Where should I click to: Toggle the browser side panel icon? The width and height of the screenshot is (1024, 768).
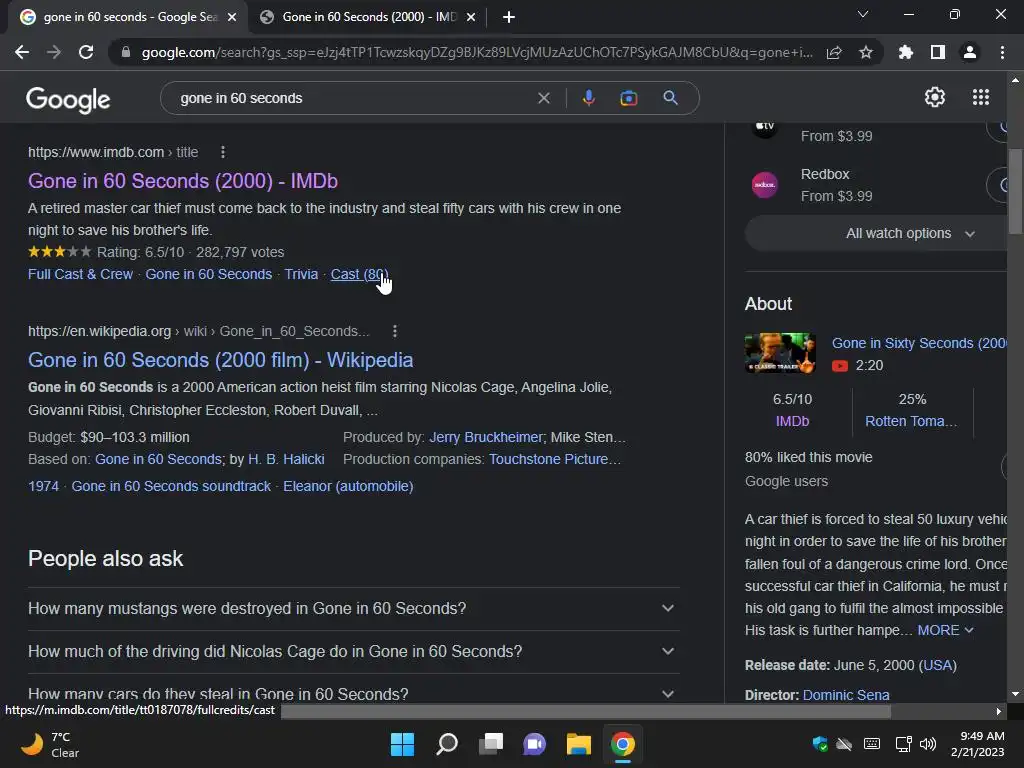(938, 52)
